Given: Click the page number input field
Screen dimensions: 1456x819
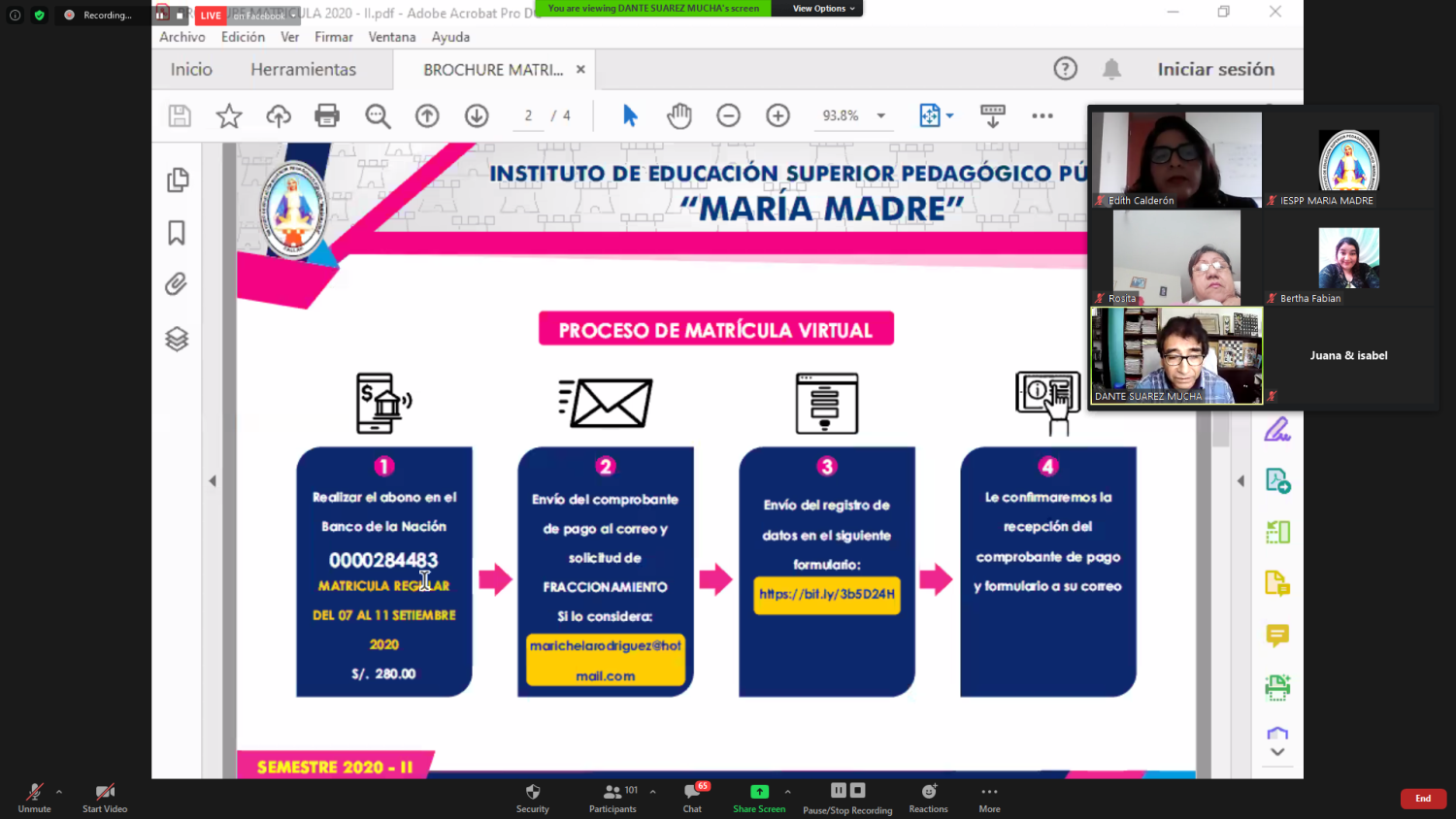Looking at the screenshot, I should [529, 116].
